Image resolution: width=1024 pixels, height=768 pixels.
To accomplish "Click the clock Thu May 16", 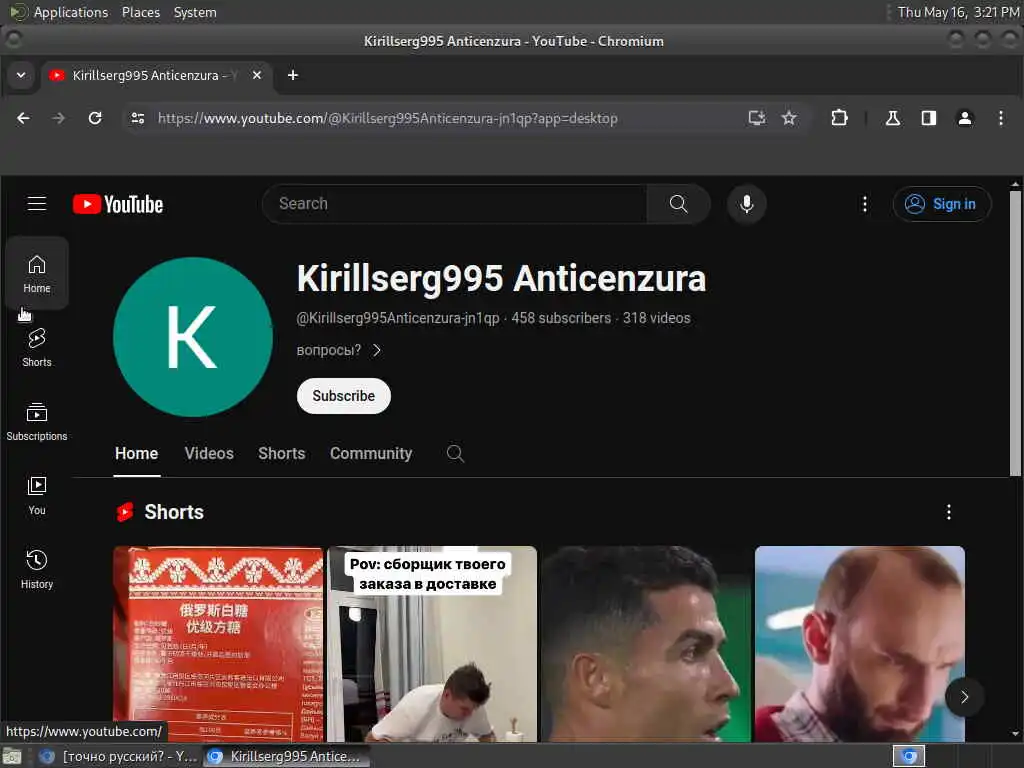I will 957,12.
